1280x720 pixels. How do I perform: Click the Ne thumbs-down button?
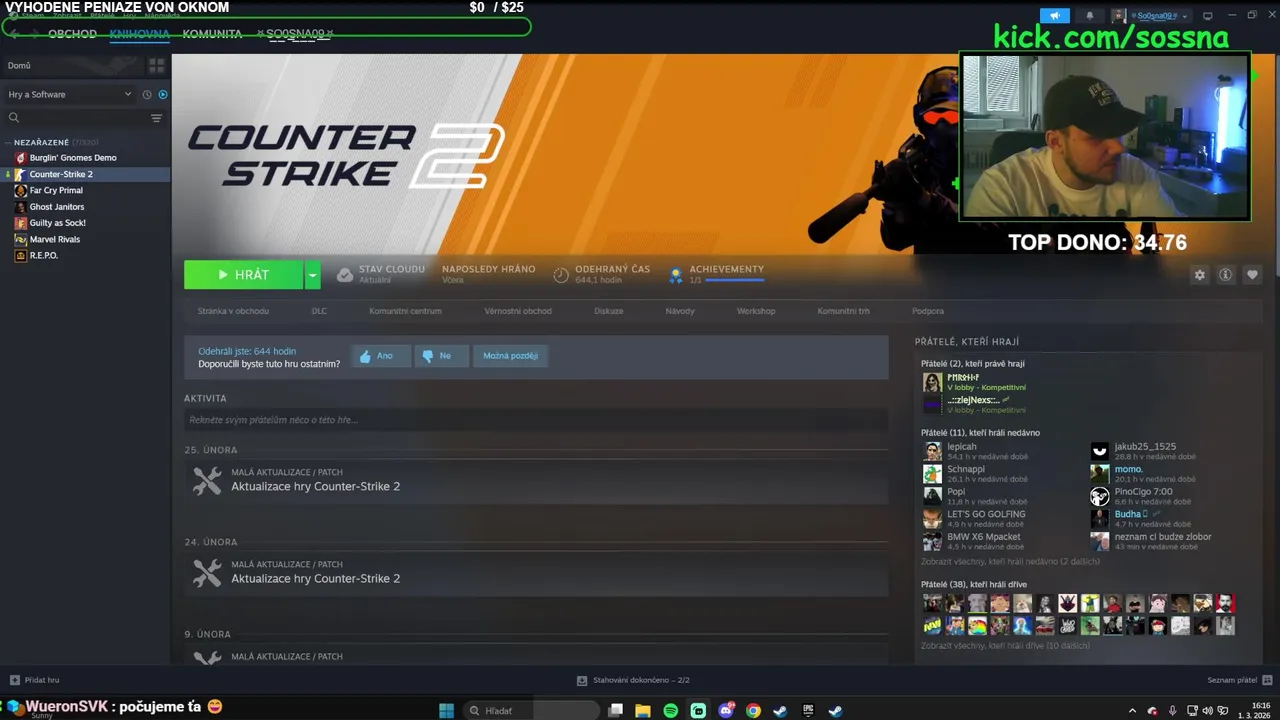(x=441, y=356)
